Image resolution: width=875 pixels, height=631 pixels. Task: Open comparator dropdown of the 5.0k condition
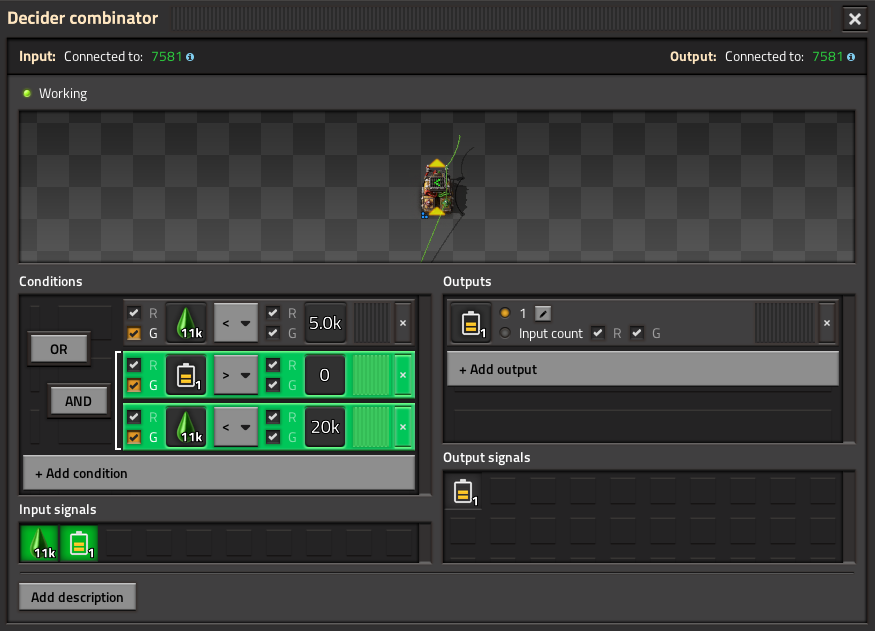point(236,323)
